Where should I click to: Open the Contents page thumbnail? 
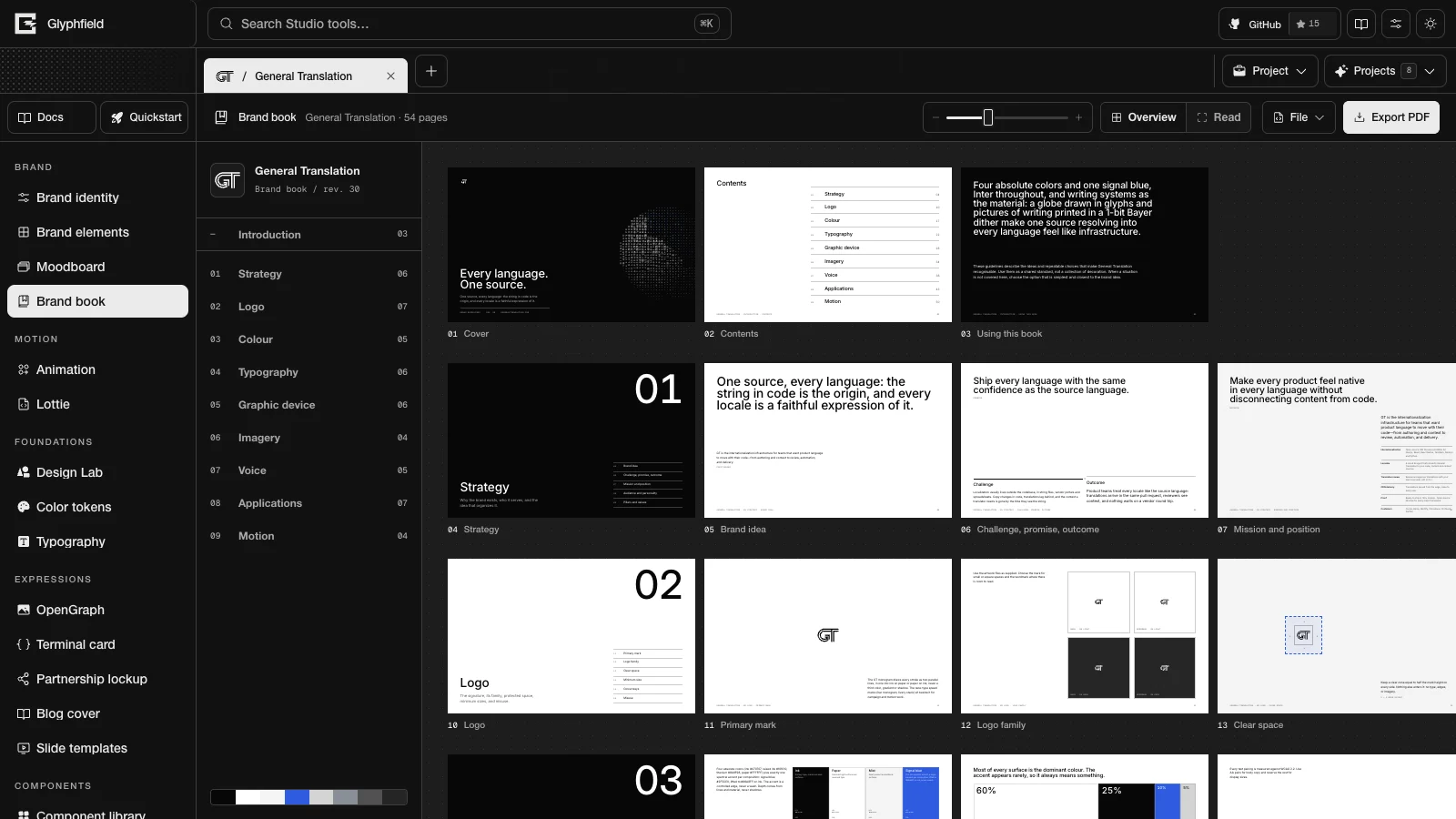pos(828,245)
